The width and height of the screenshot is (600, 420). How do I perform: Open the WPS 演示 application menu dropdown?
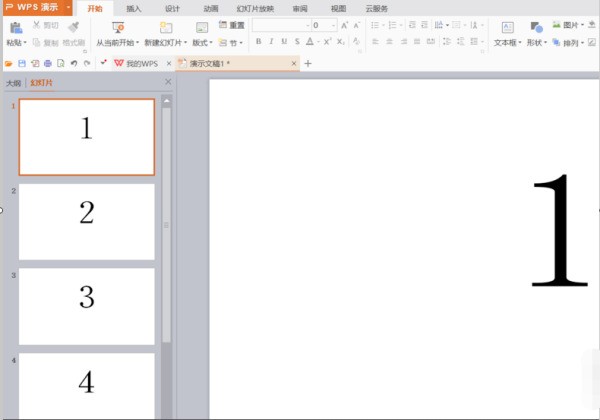click(x=68, y=7)
